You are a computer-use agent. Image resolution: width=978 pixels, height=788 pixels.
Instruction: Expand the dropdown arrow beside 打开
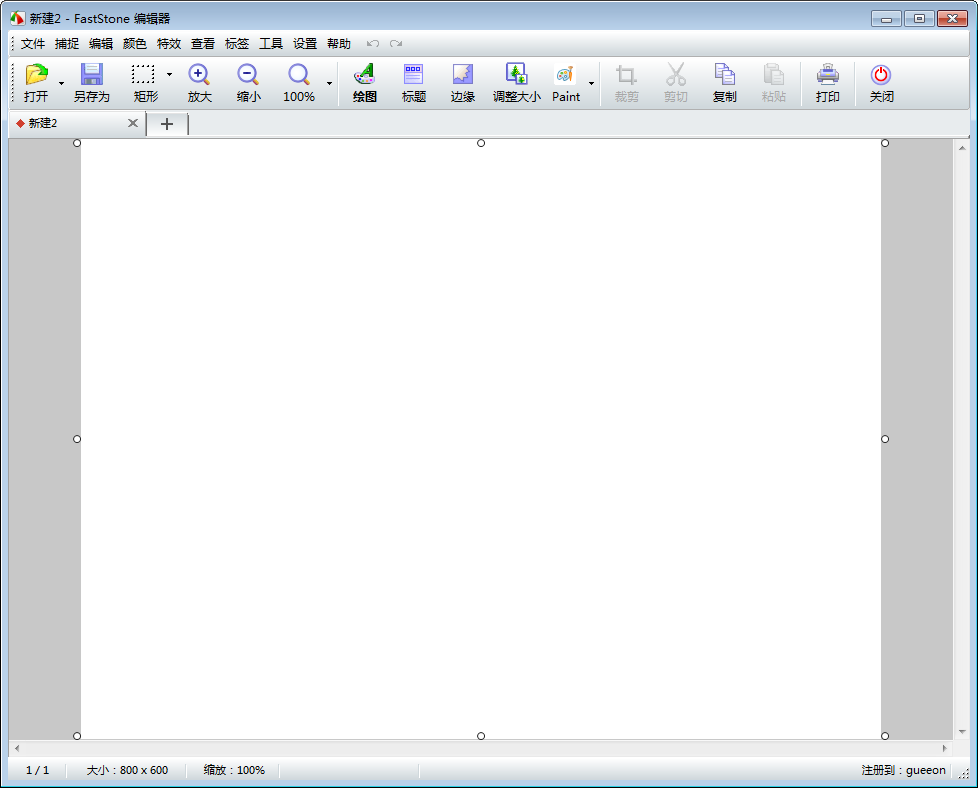coord(61,83)
